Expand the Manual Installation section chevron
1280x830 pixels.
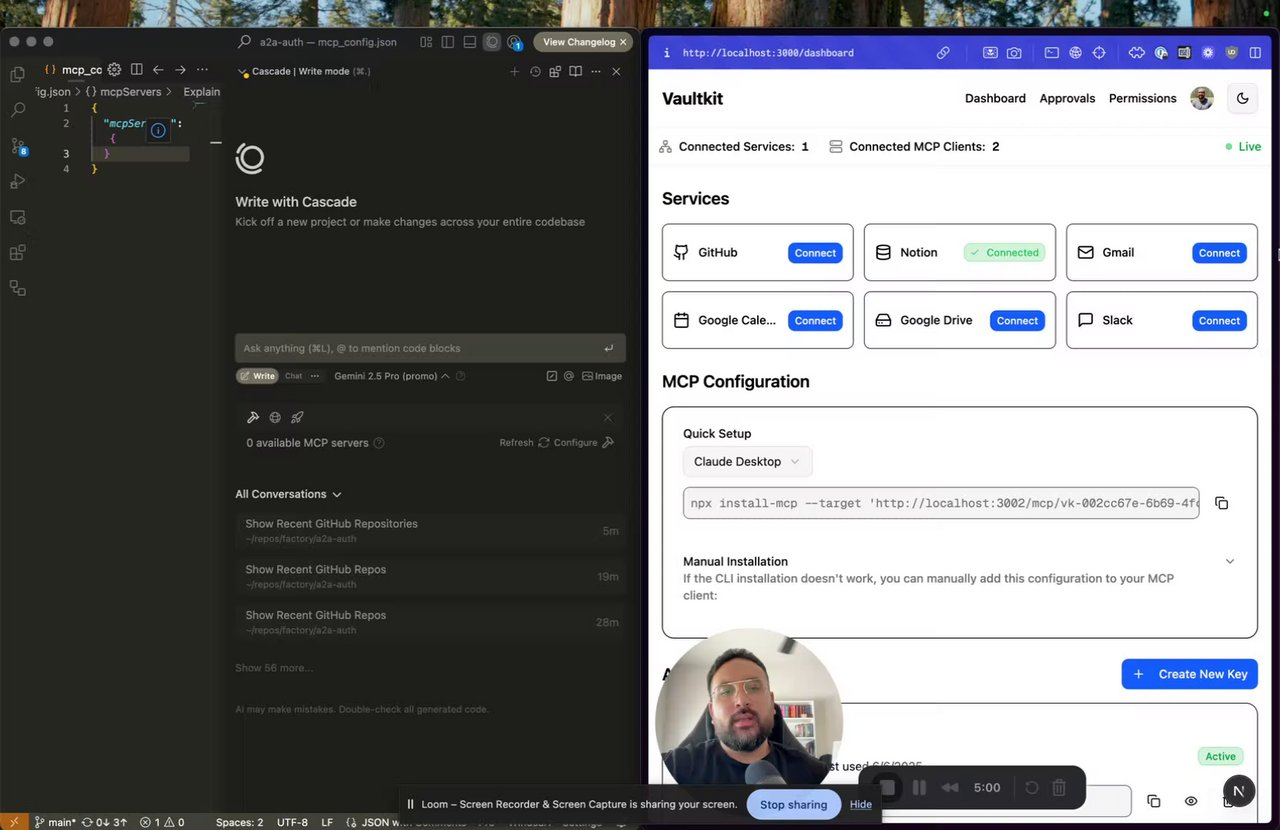[1230, 561]
